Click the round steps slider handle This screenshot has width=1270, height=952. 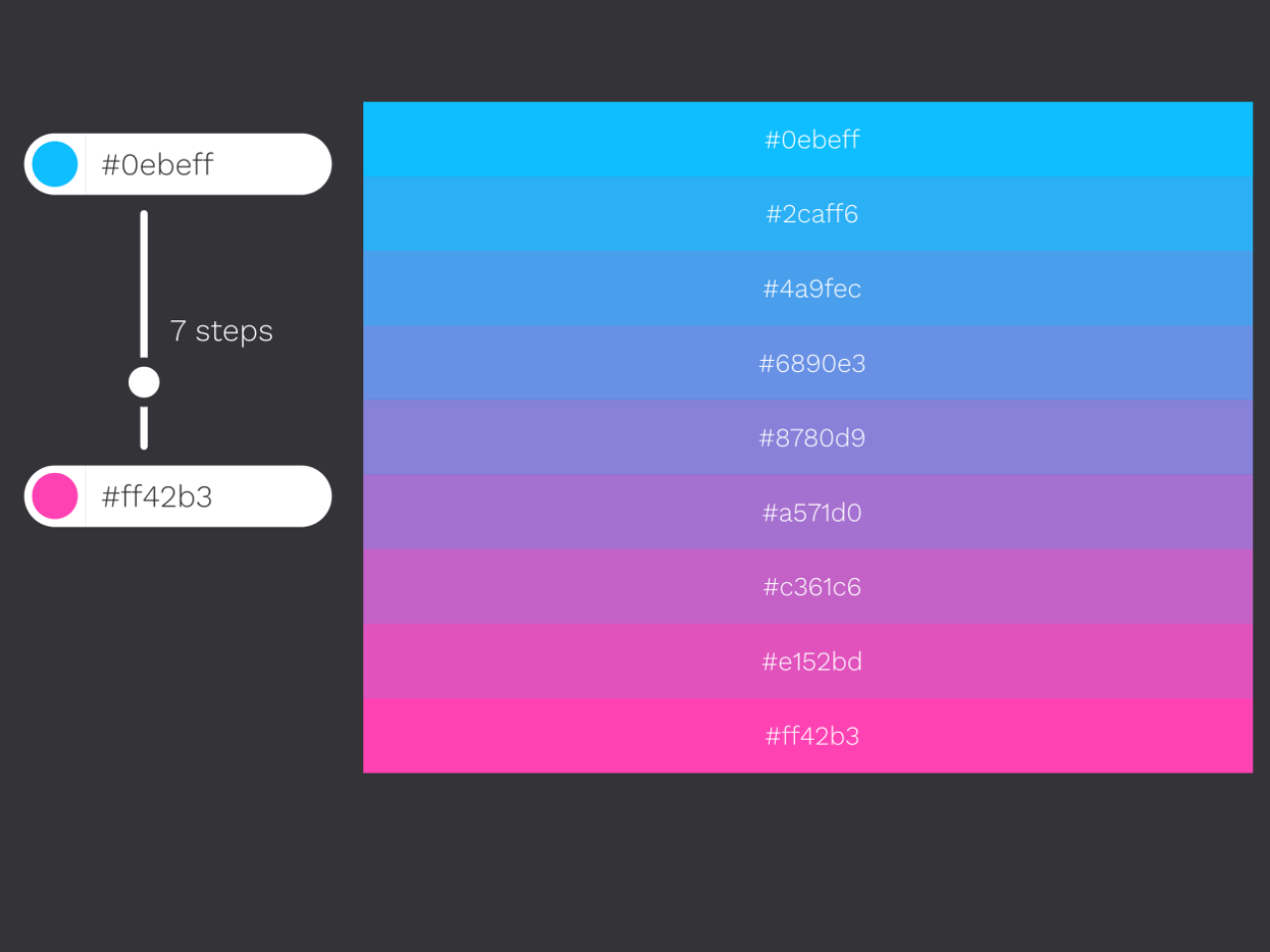144,382
